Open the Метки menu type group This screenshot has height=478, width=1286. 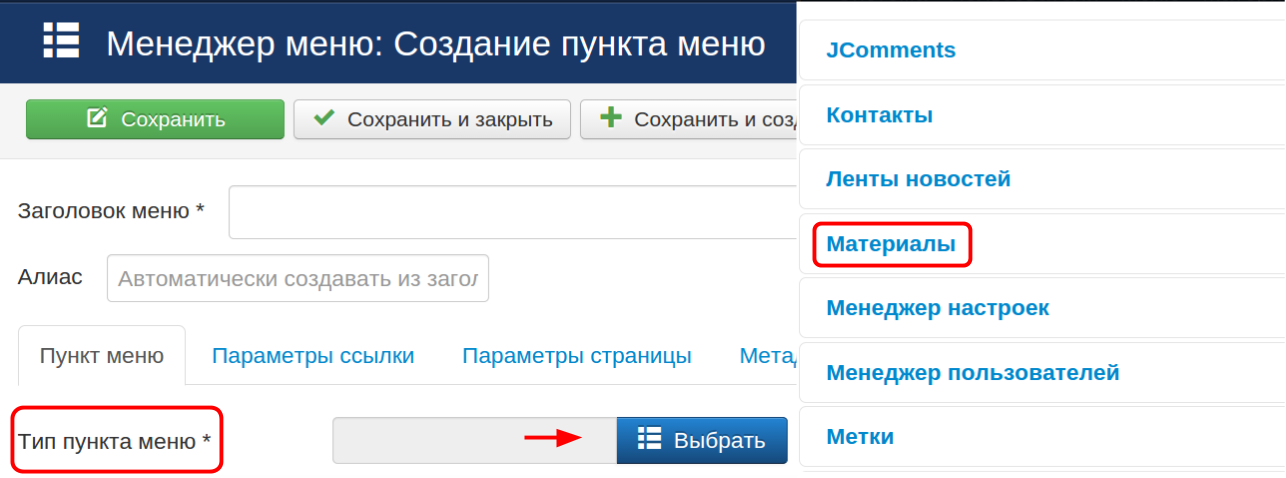pyautogui.click(x=860, y=437)
